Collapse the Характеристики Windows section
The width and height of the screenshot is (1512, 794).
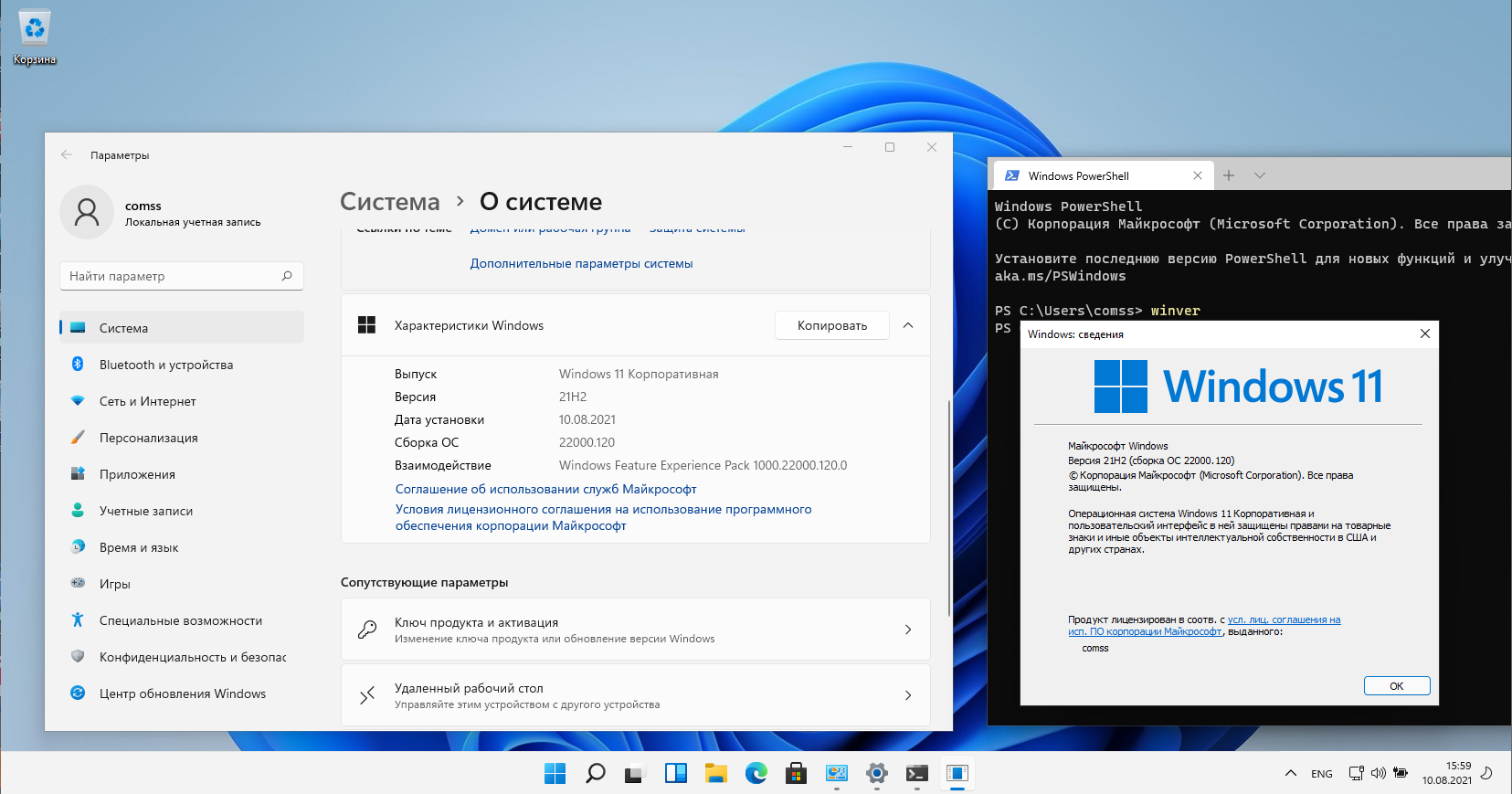pyautogui.click(x=908, y=325)
